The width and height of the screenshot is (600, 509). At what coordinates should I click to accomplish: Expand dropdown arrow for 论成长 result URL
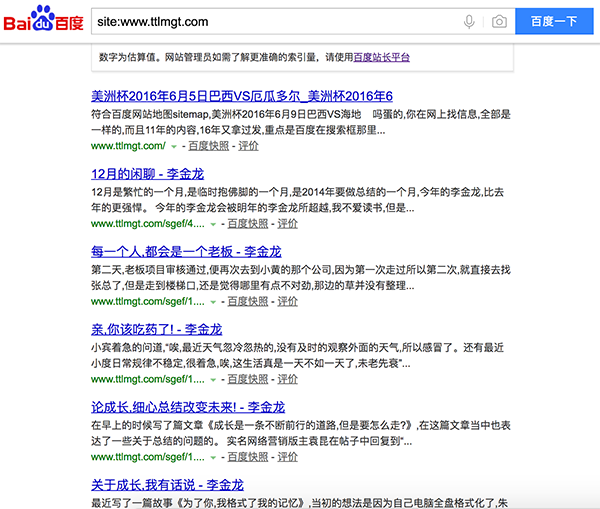213,457
